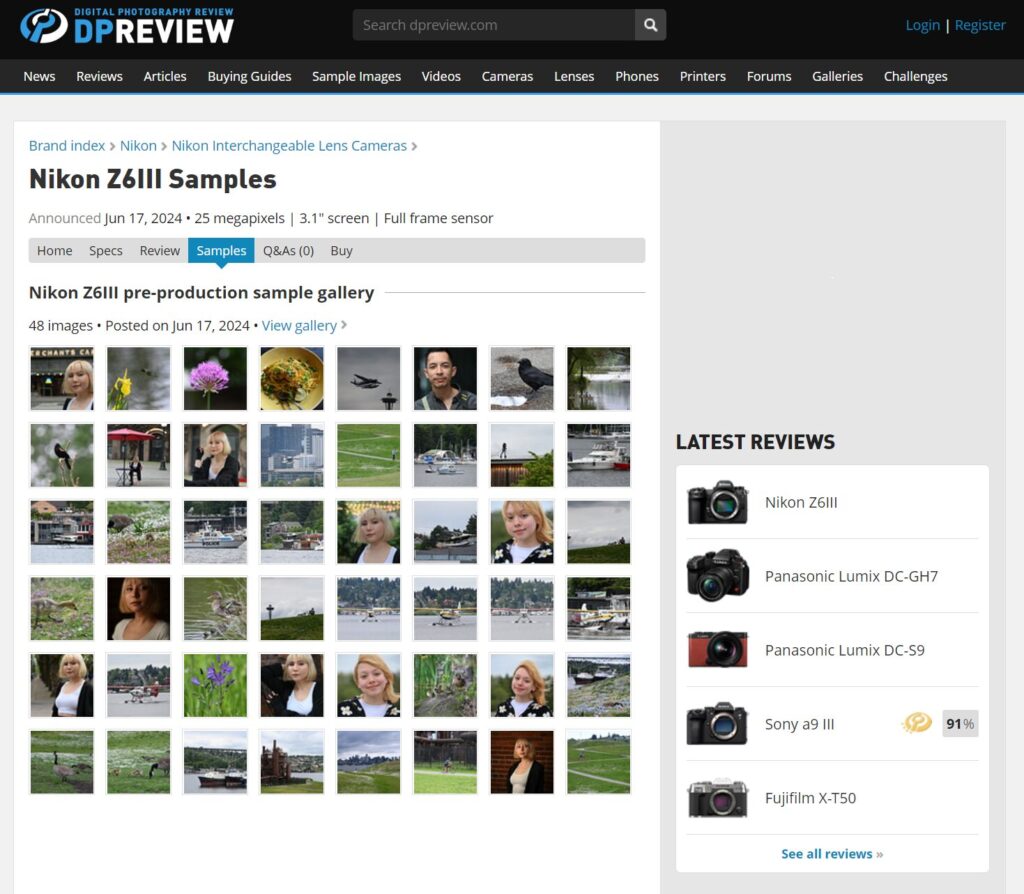The width and height of the screenshot is (1024, 894).
Task: Open the black crow thumbnail
Action: 522,379
